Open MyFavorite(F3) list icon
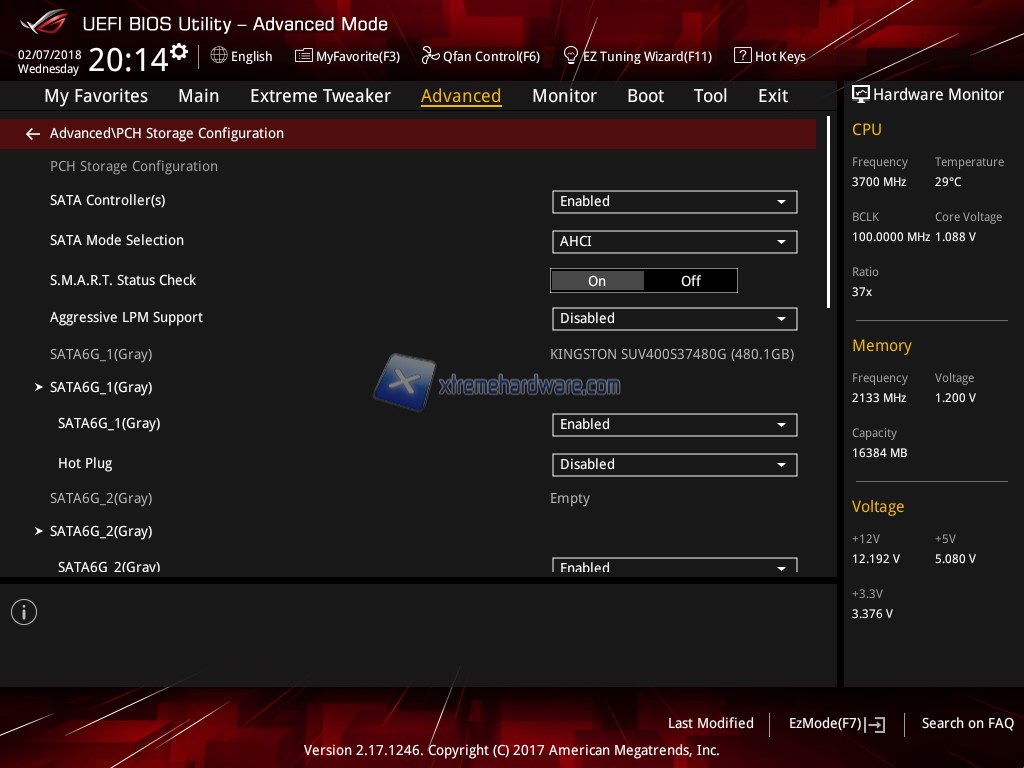This screenshot has height=768, width=1024. tap(304, 56)
